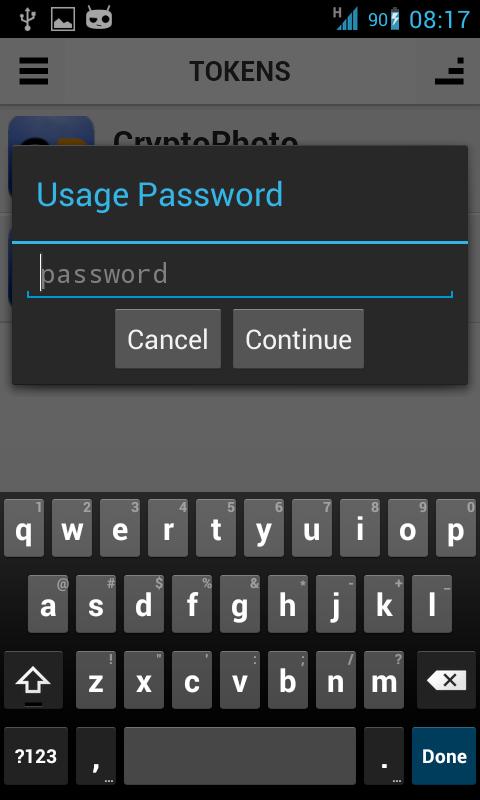Tap the letter q key
This screenshot has height=800, width=480.
click(x=23, y=528)
